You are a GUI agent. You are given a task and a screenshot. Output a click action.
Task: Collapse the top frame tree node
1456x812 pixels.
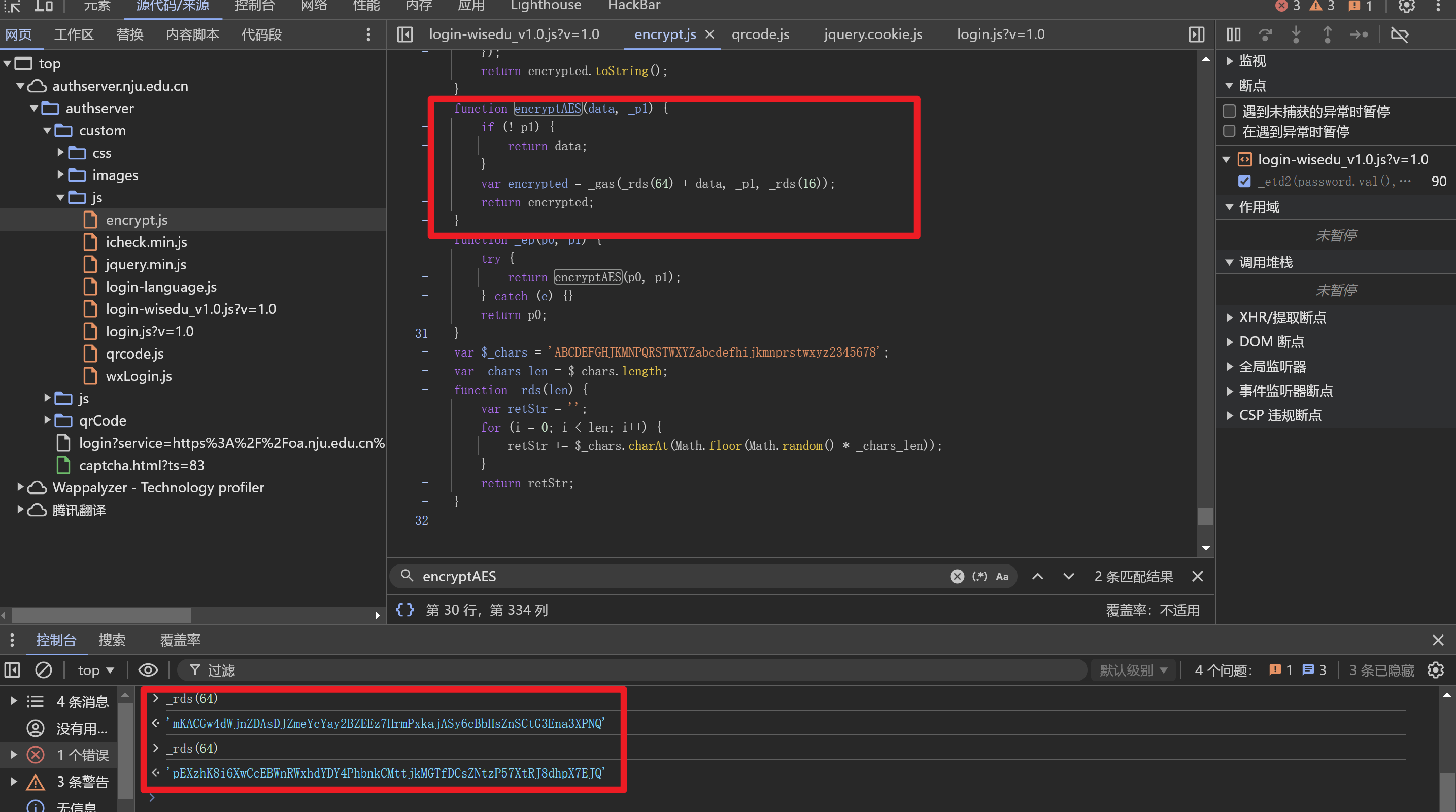point(7,63)
